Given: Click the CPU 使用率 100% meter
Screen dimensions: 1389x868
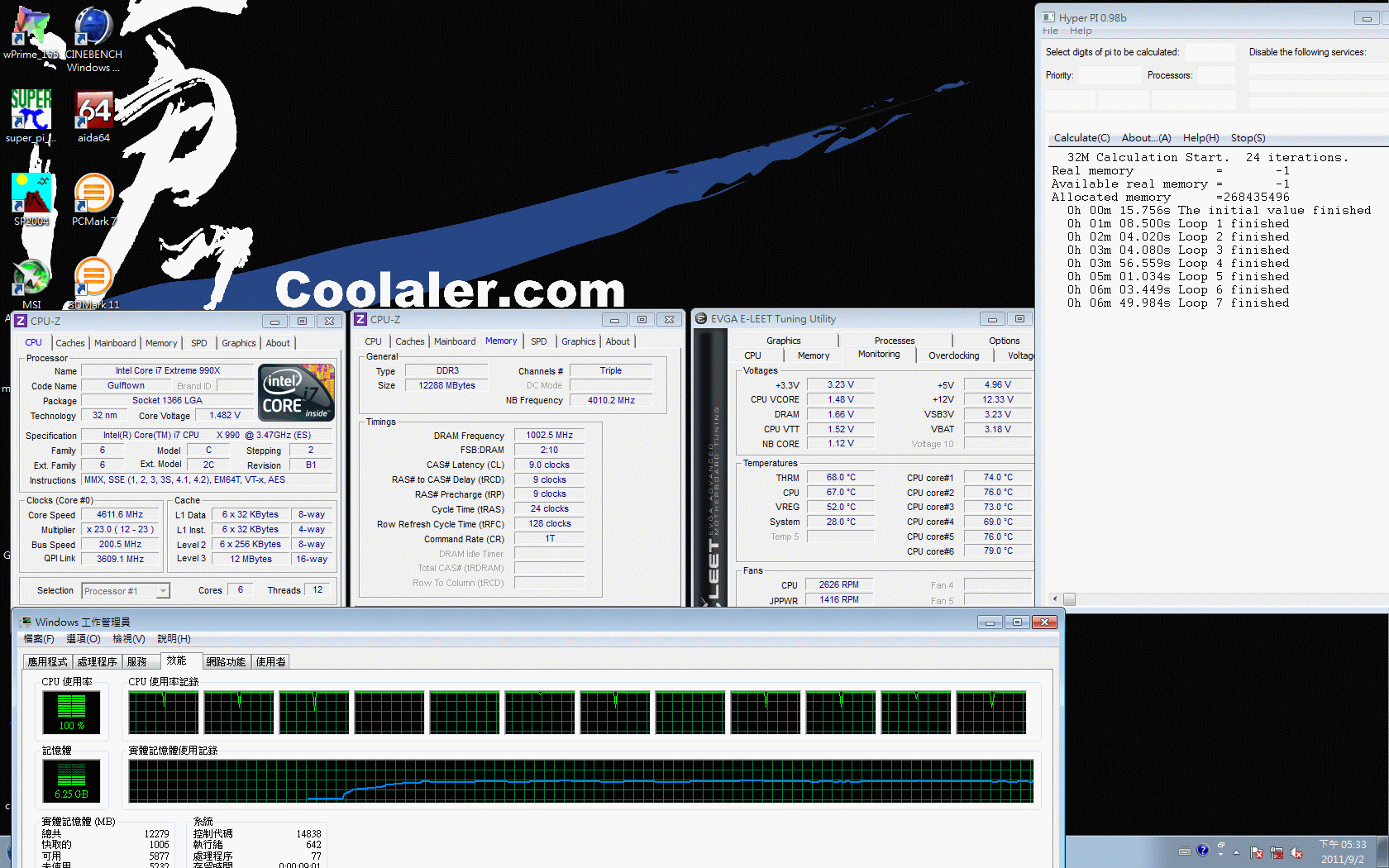Looking at the screenshot, I should [71, 713].
